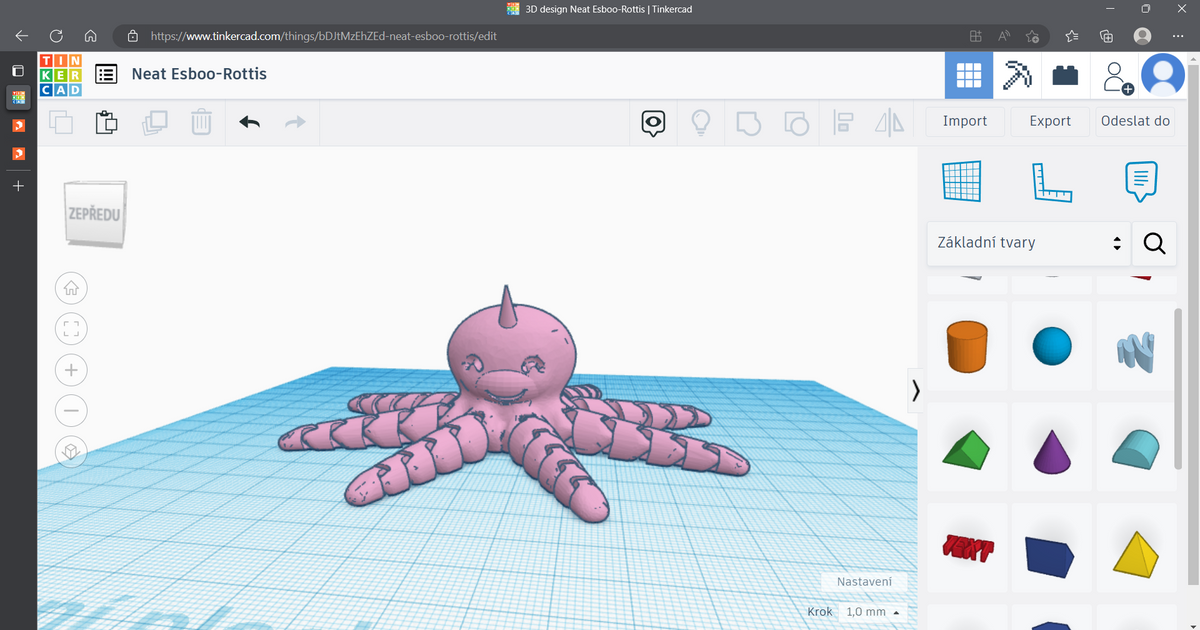The width and height of the screenshot is (1200, 630).
Task: Select the orange Cylinder shape thumbnail
Action: (x=966, y=347)
